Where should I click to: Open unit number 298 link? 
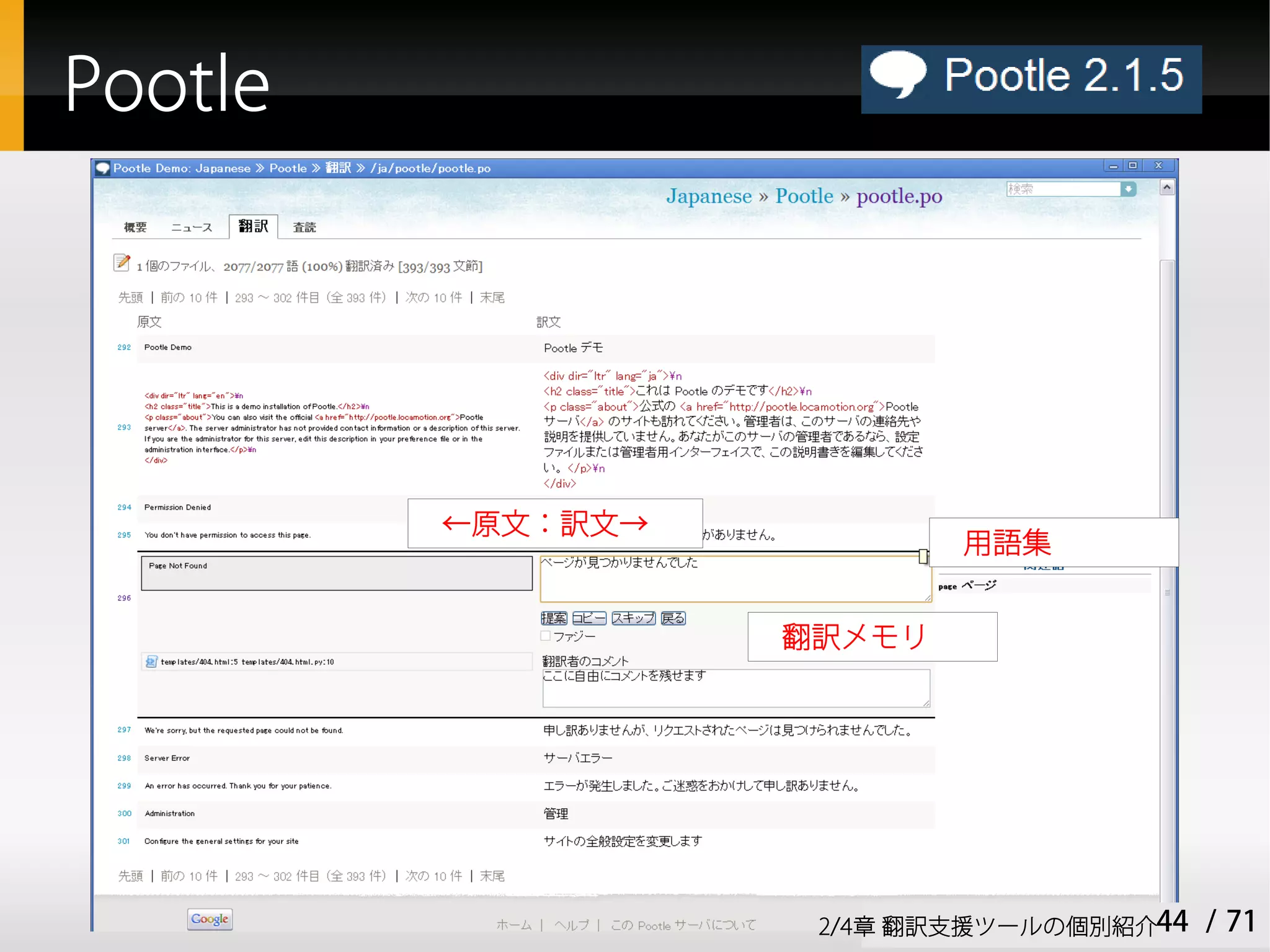pos(124,758)
